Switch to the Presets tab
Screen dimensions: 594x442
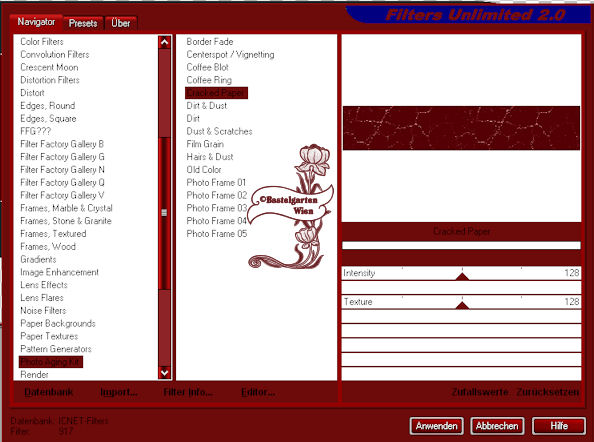click(x=83, y=23)
